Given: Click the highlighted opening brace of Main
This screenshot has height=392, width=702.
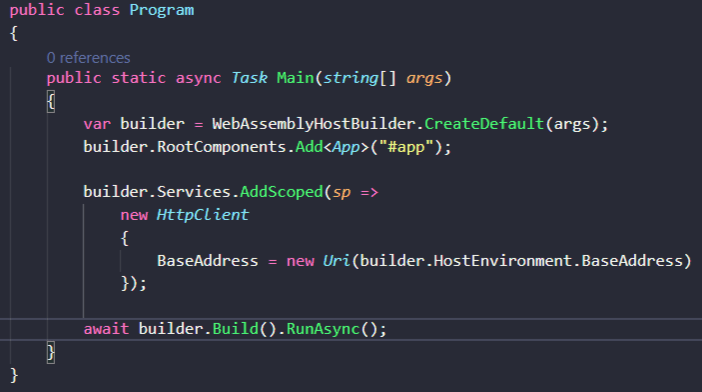Looking at the screenshot, I should point(51,102).
